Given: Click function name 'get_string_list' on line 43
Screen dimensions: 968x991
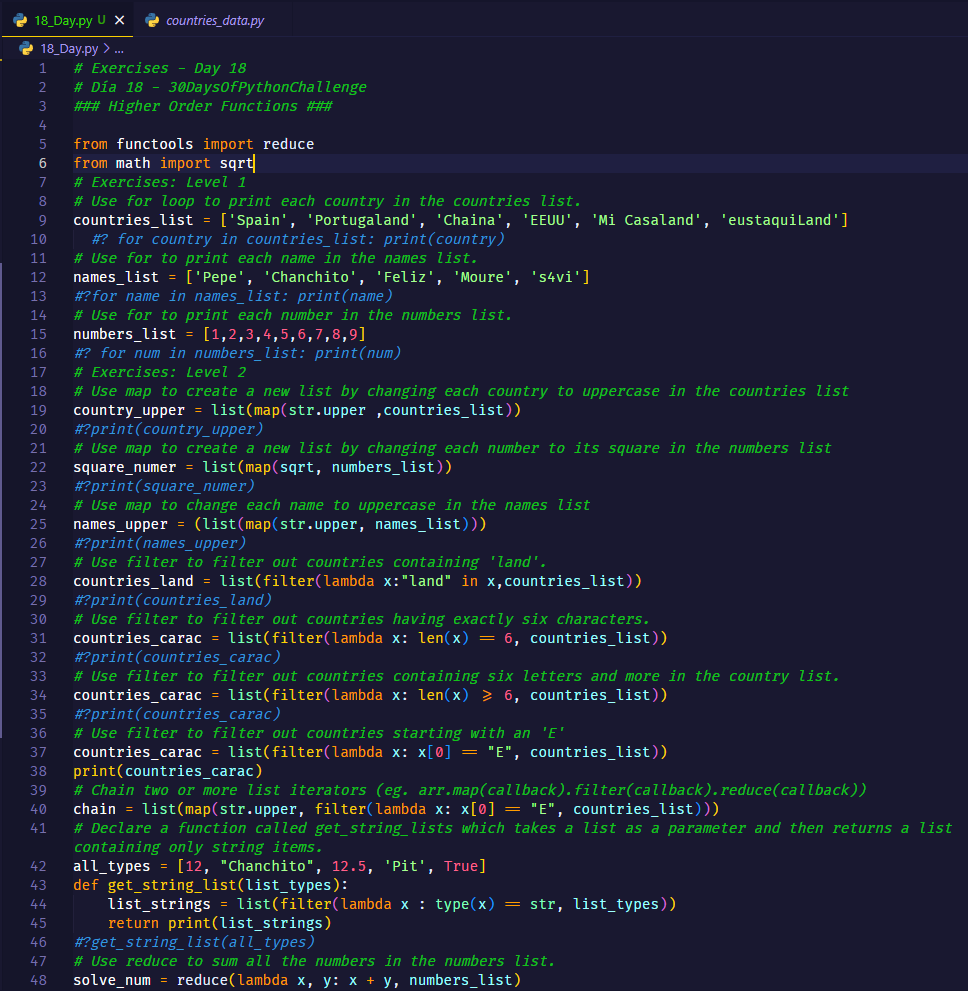Looking at the screenshot, I should (172, 885).
